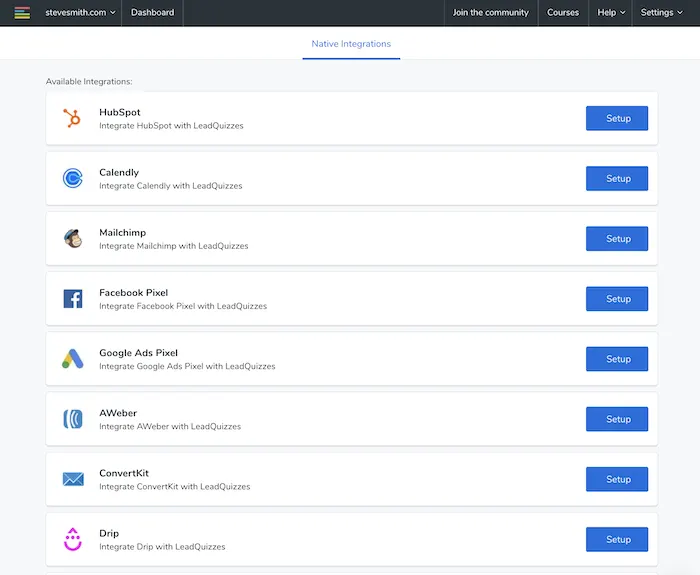This screenshot has height=575, width=700.
Task: Click the Calendly integration title
Action: pyautogui.click(x=119, y=172)
